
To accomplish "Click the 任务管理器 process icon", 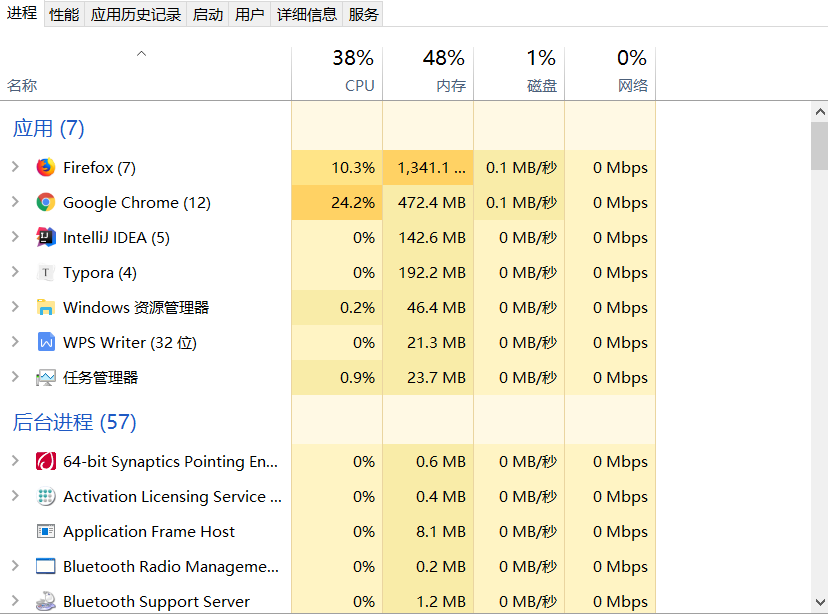I will coord(45,378).
